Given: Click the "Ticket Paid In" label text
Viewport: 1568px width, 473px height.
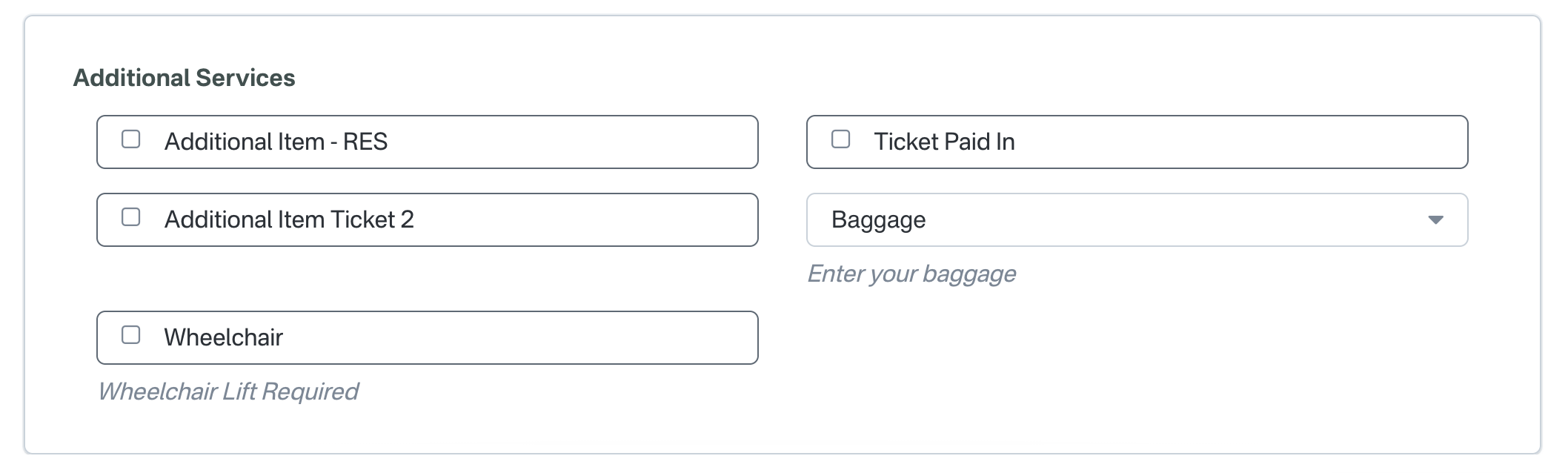Looking at the screenshot, I should coord(944,142).
